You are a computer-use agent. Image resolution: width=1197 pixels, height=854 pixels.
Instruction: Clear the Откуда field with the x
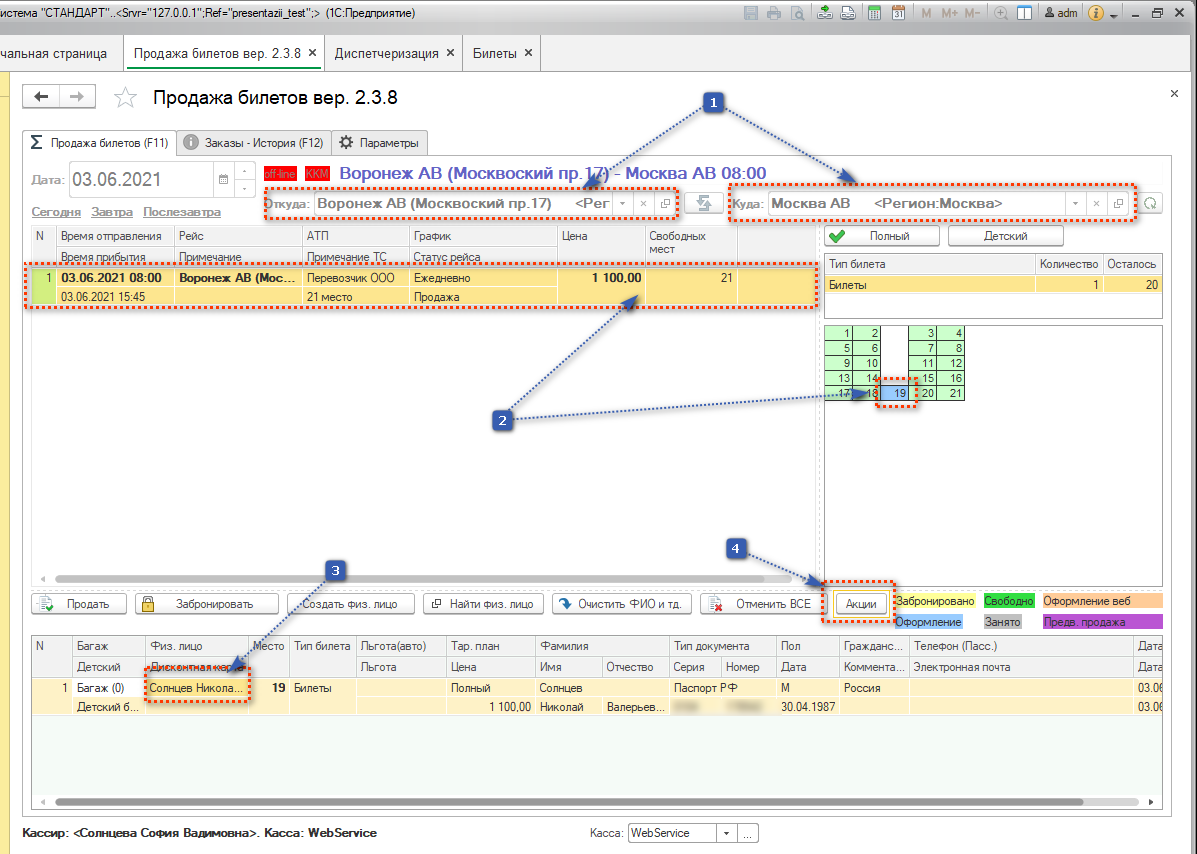click(x=643, y=203)
